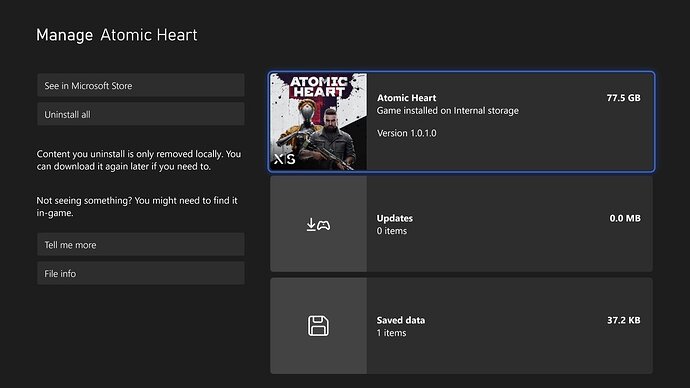Click the Version 1.0.1.0 text
Screen dimensions: 690x388
(407, 133)
